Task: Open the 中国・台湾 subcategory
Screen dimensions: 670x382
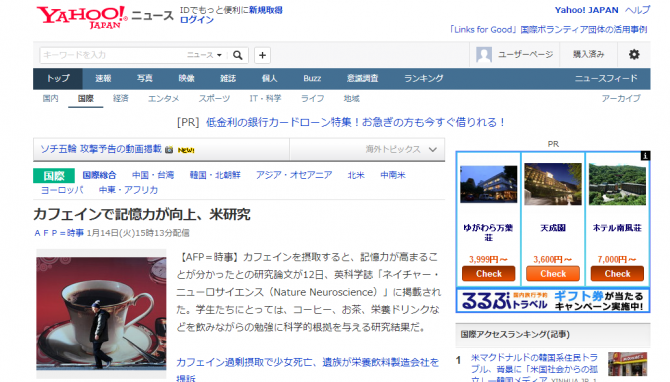Action: tap(153, 175)
